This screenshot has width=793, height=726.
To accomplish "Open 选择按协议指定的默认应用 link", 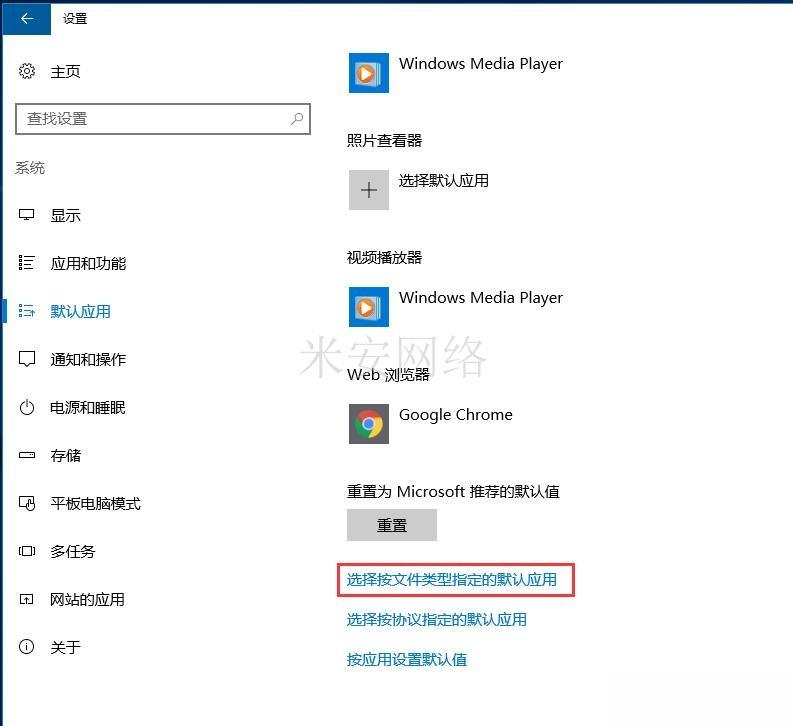I will pyautogui.click(x=436, y=620).
